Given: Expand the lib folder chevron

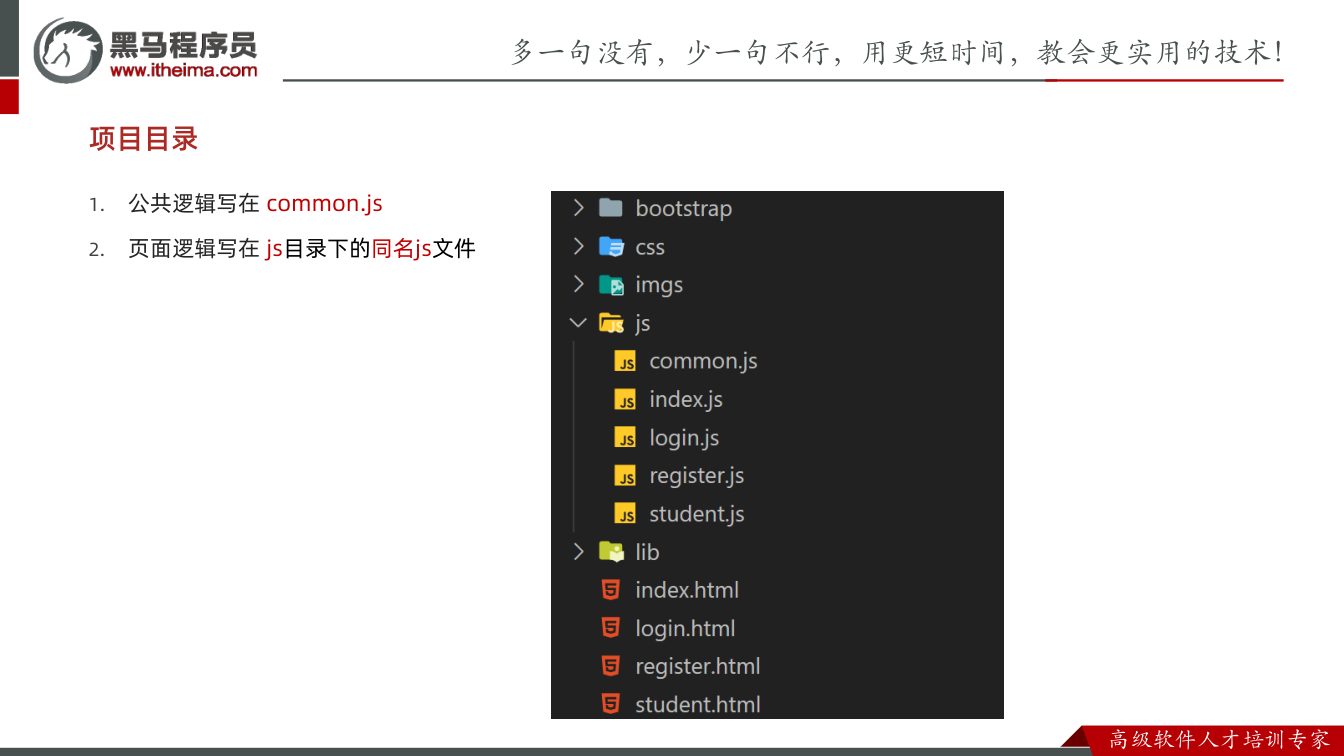Looking at the screenshot, I should click(x=578, y=551).
